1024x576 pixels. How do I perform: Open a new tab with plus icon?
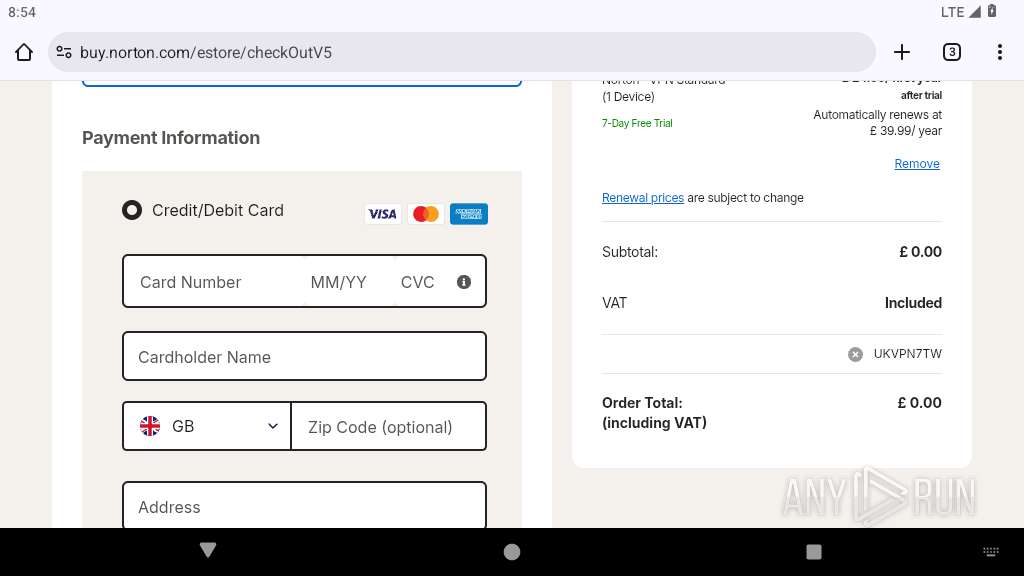pyautogui.click(x=902, y=52)
